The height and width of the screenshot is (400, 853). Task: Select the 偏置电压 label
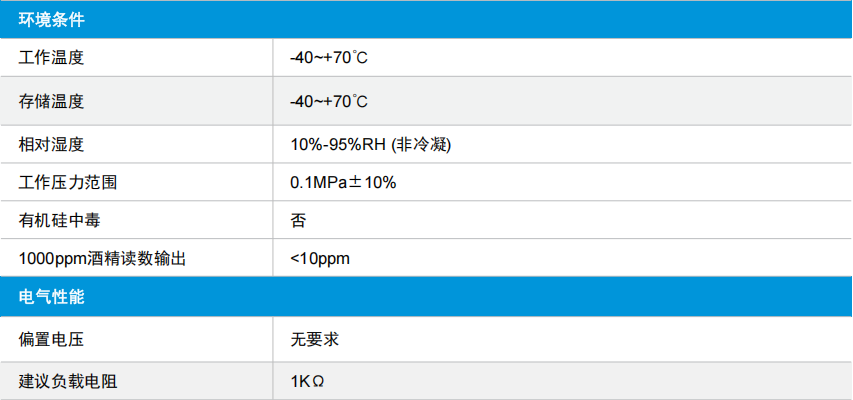pos(51,340)
